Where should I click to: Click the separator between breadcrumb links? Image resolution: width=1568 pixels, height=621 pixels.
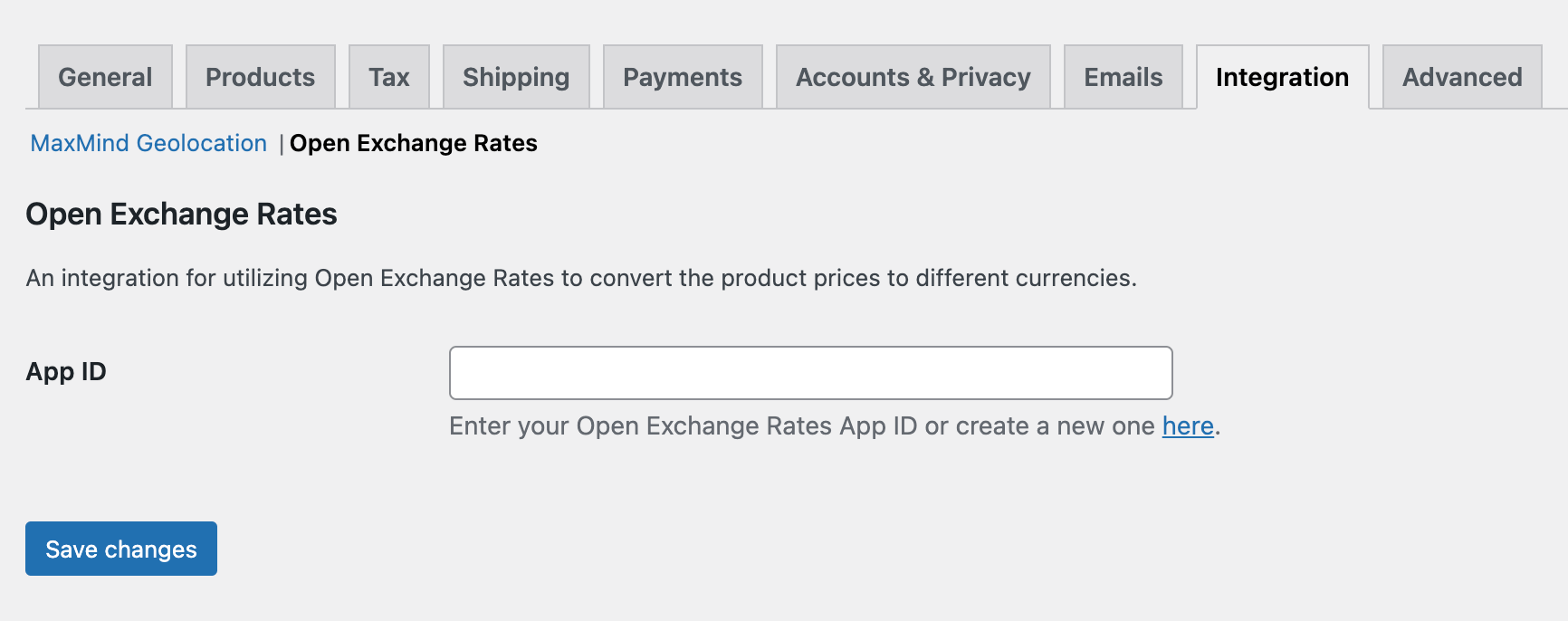tap(282, 143)
